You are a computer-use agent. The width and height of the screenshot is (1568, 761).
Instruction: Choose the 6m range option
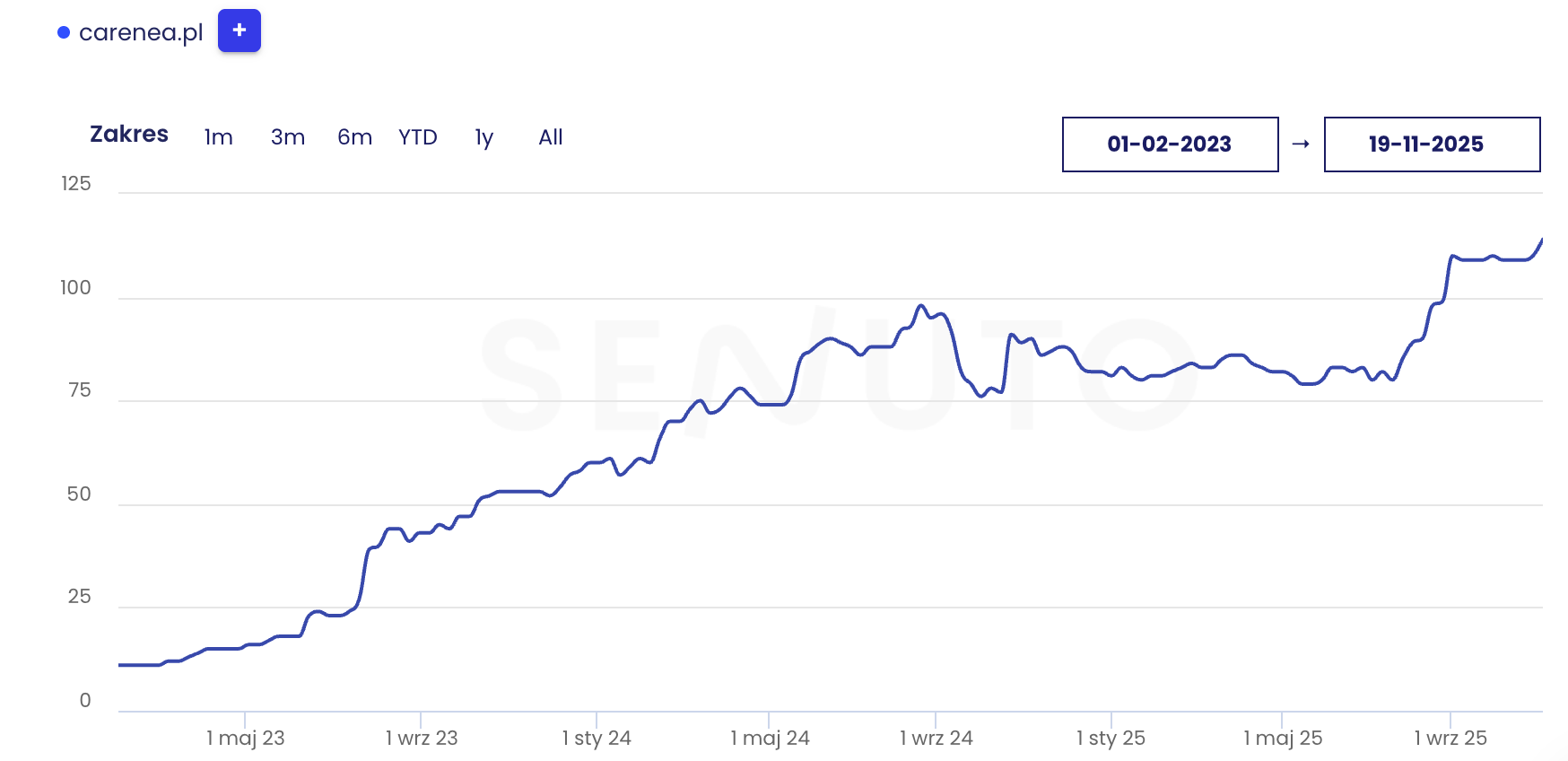coord(354,137)
